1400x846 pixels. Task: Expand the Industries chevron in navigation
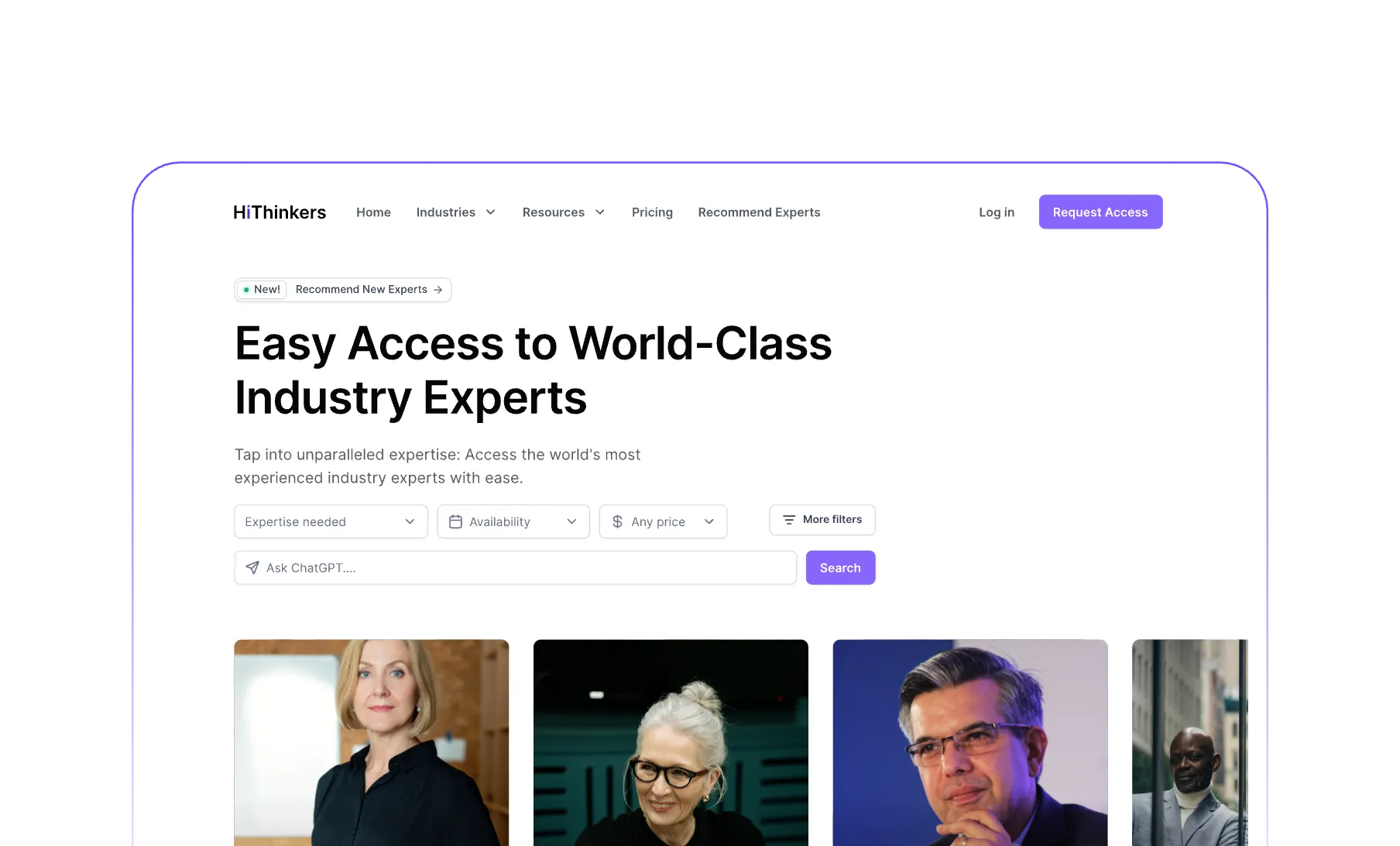click(490, 212)
